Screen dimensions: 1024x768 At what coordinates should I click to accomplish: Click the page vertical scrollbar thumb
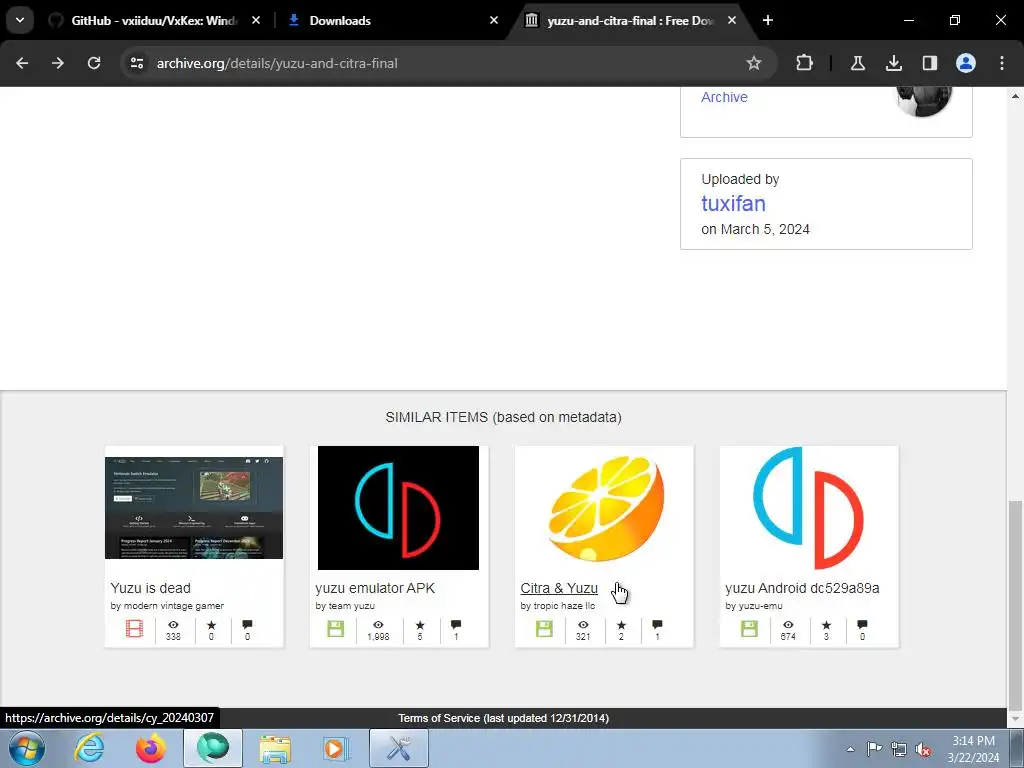pos(1015,605)
